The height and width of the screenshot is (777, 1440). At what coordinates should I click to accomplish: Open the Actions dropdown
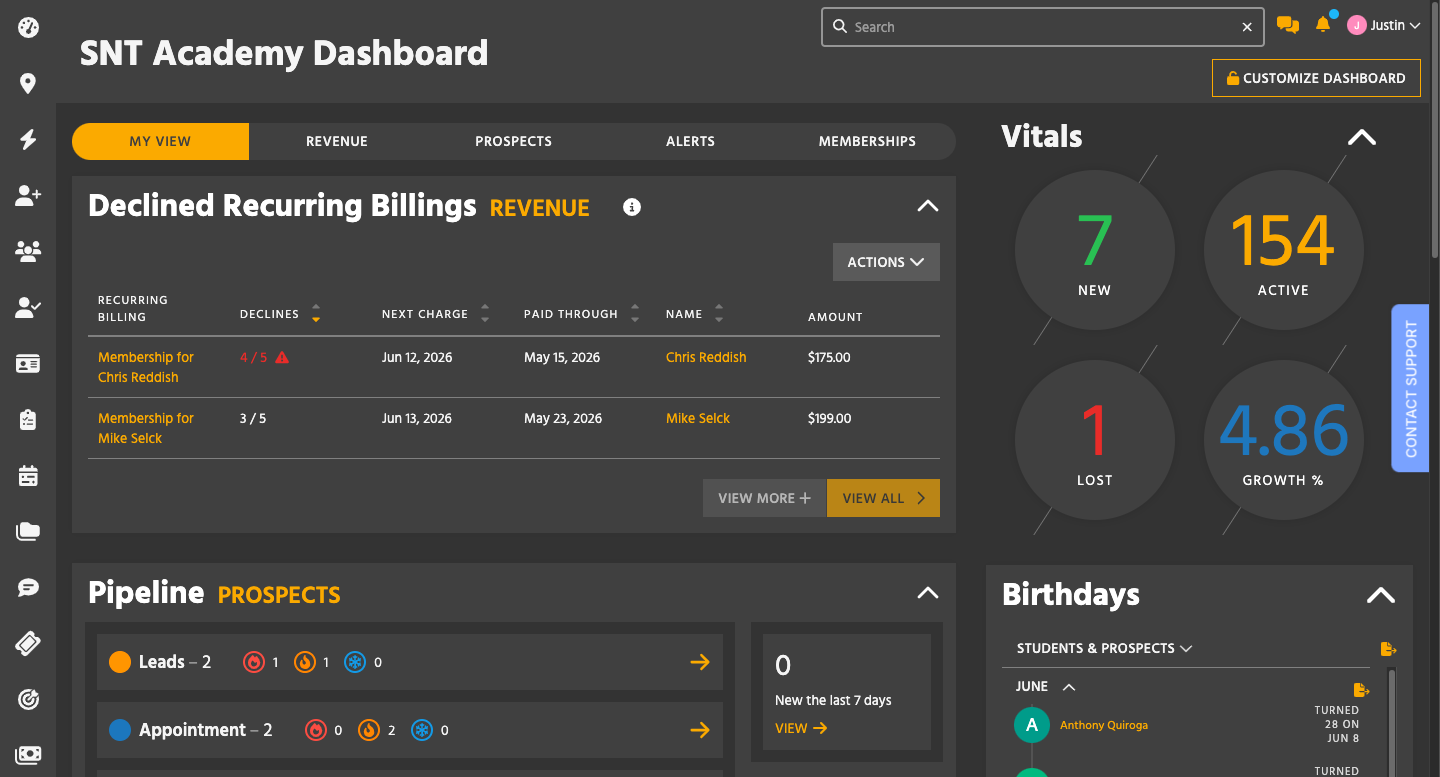(886, 262)
